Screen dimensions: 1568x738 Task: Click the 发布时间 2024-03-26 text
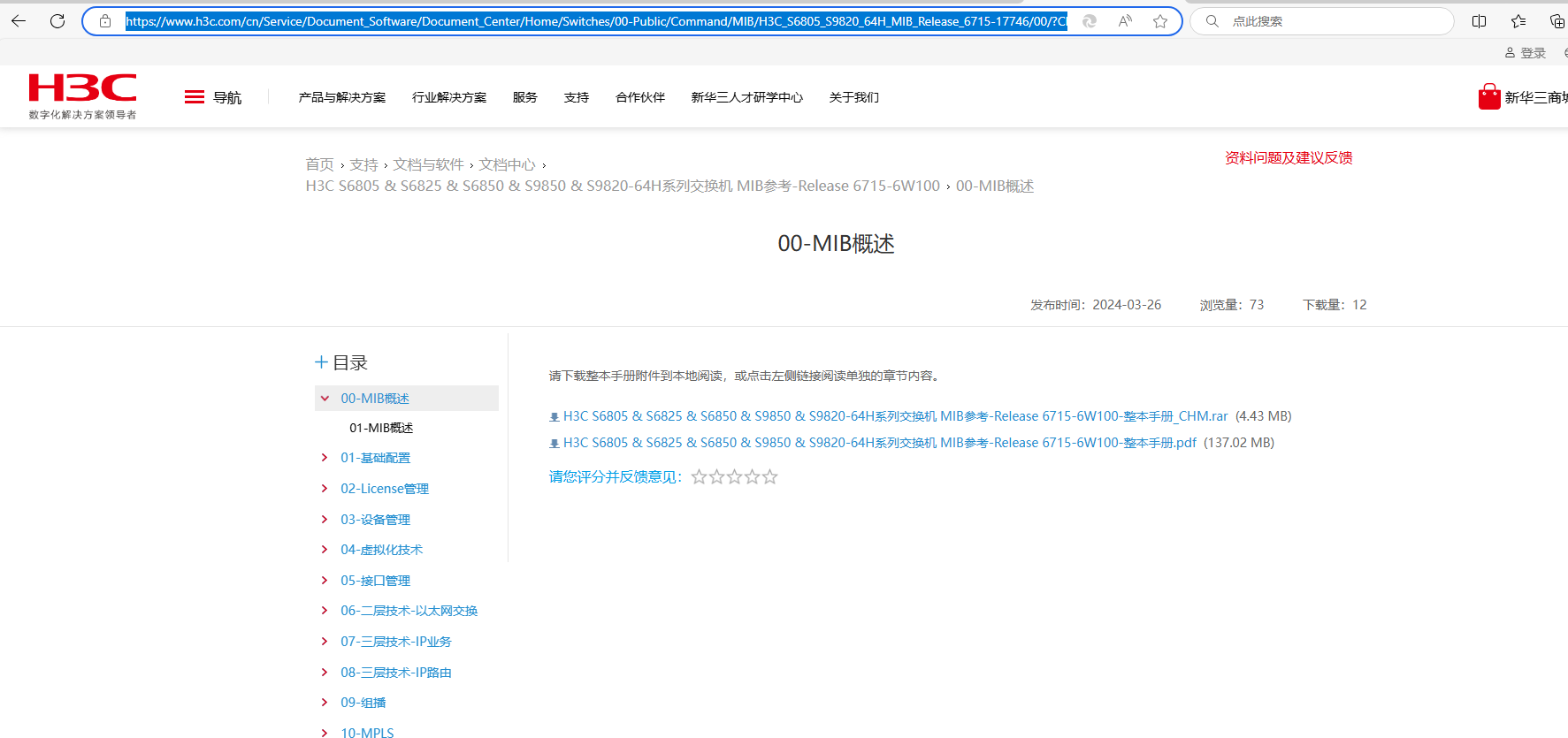point(1096,305)
